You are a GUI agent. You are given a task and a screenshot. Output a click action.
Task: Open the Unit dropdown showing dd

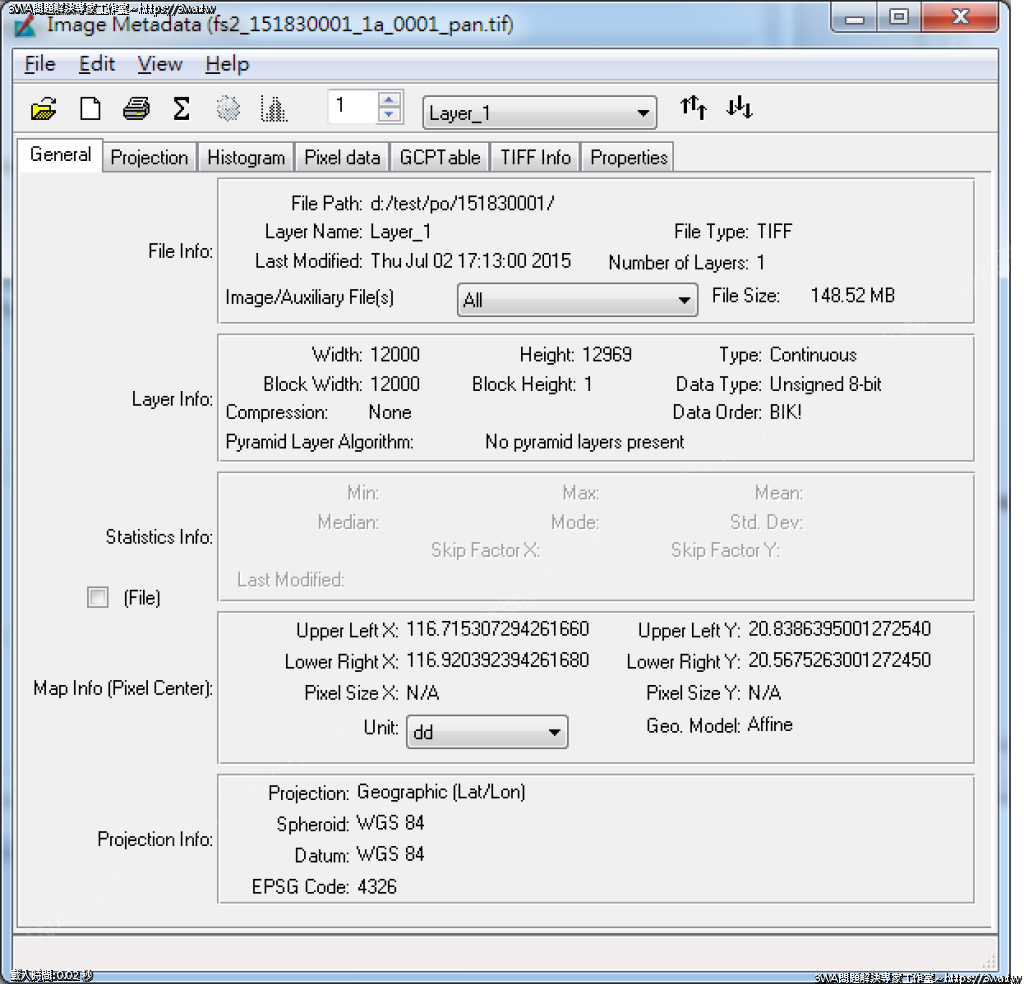coord(487,732)
